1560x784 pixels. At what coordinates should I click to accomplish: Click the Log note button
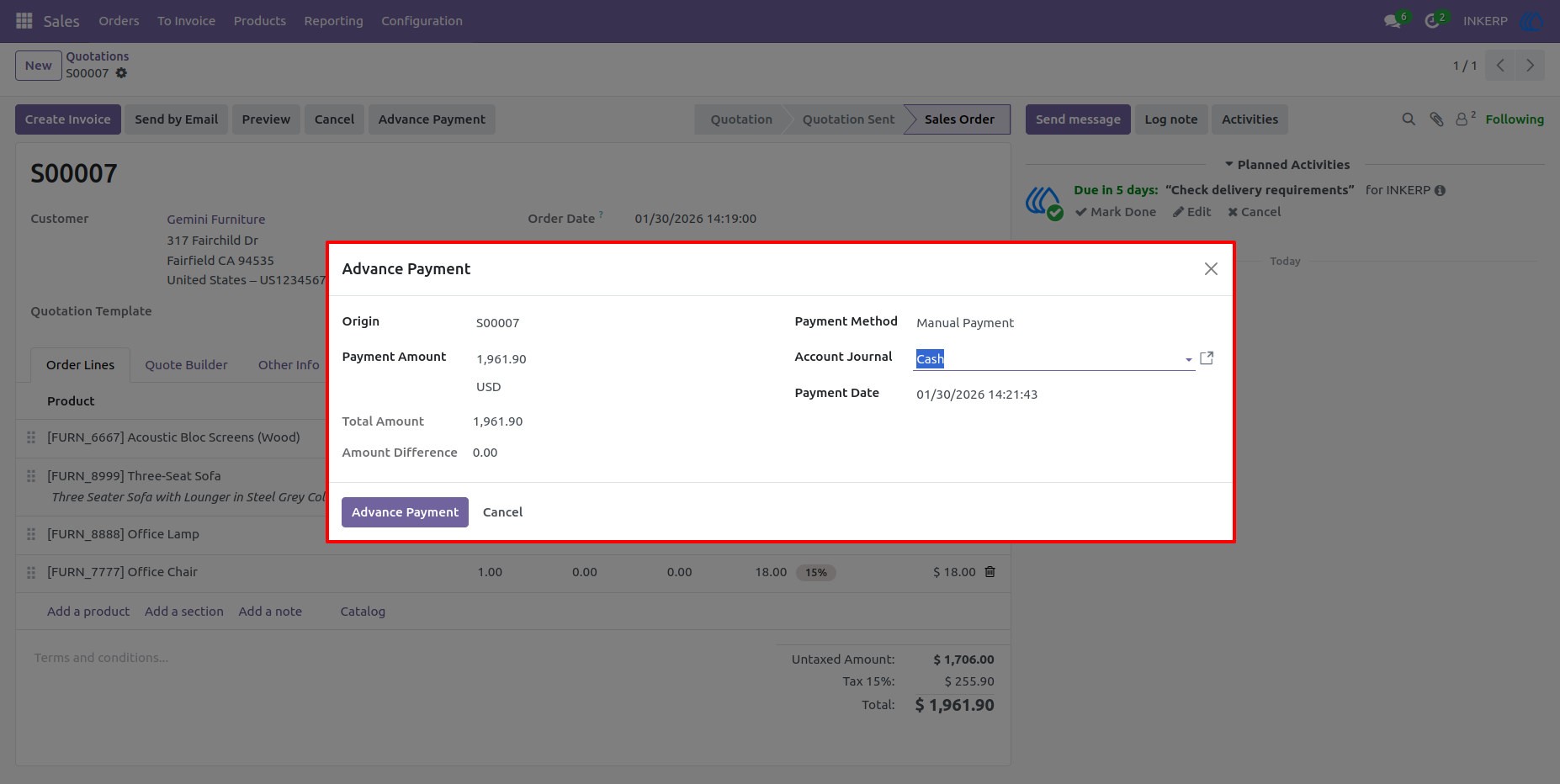pyautogui.click(x=1170, y=119)
